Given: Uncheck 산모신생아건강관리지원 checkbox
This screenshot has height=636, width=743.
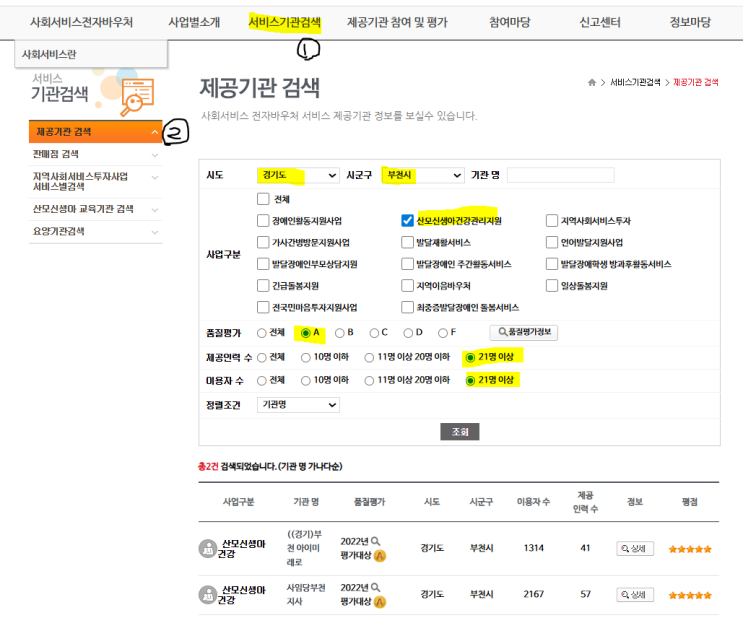Looking at the screenshot, I should [407, 221].
